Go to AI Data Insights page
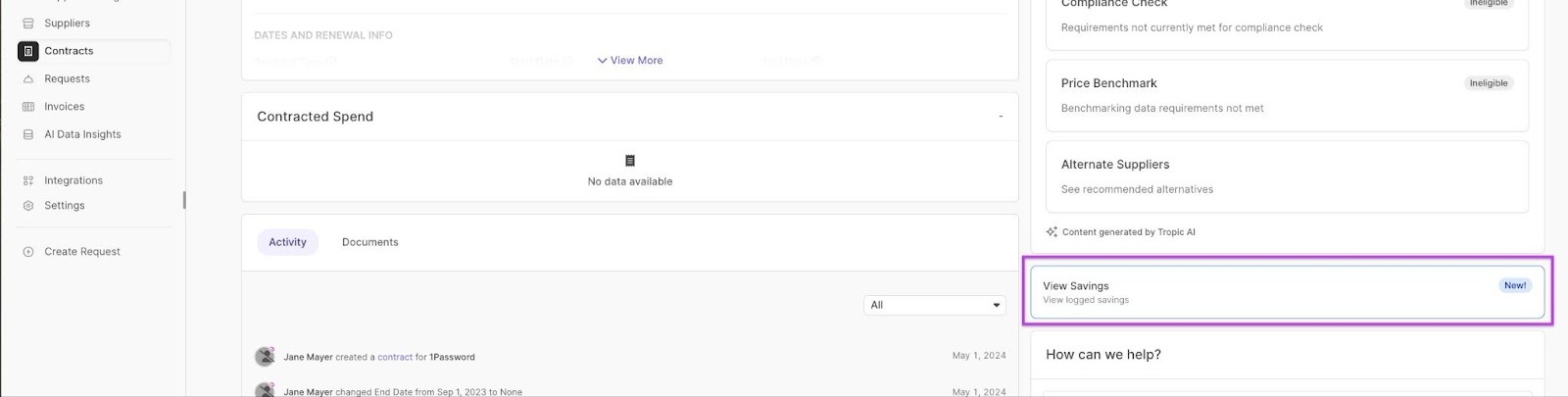The height and width of the screenshot is (397, 1568). pyautogui.click(x=82, y=135)
